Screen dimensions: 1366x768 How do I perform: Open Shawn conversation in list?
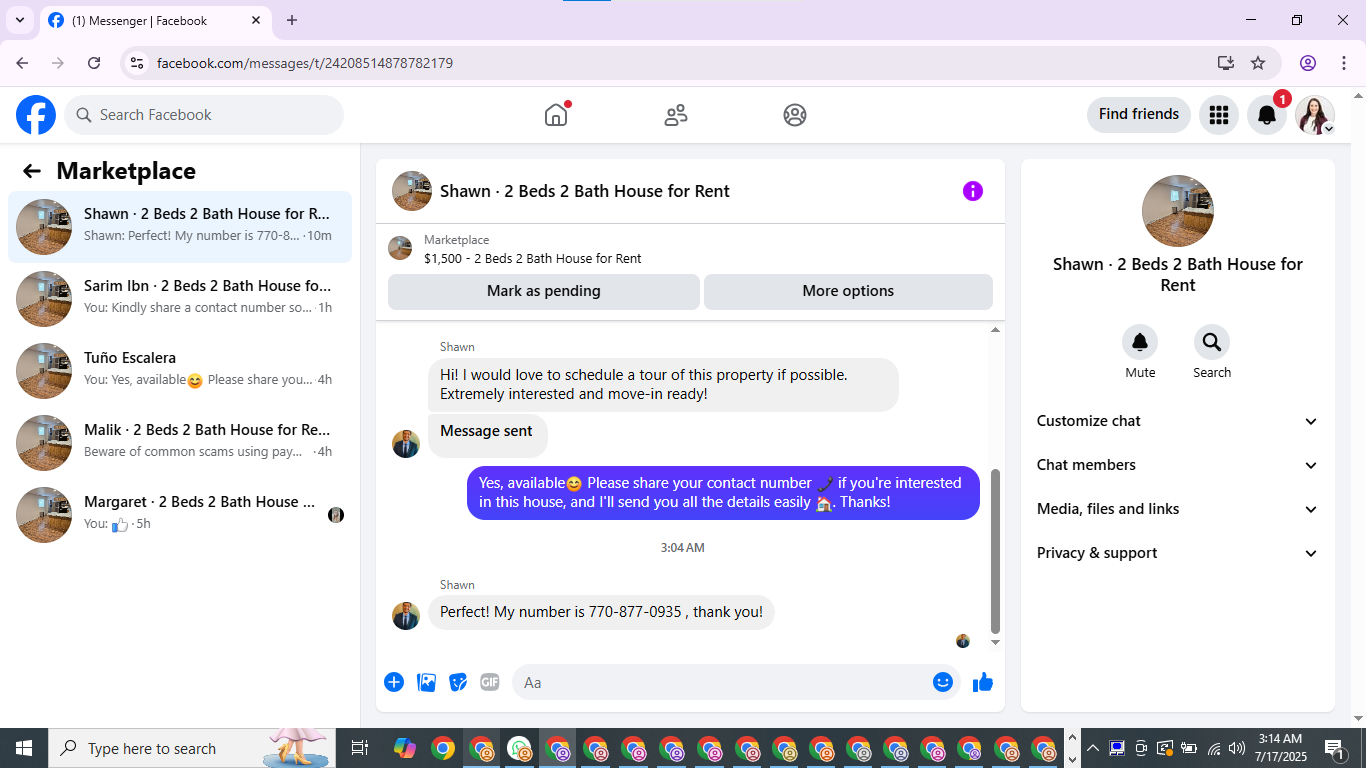180,227
